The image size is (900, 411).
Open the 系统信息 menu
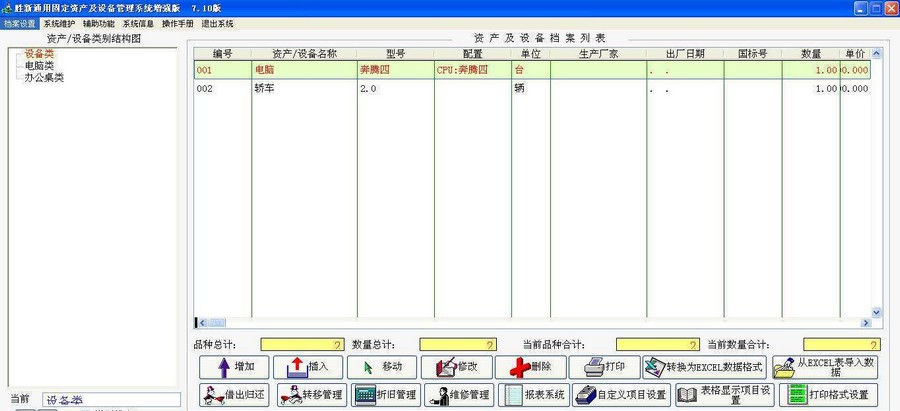coord(138,24)
